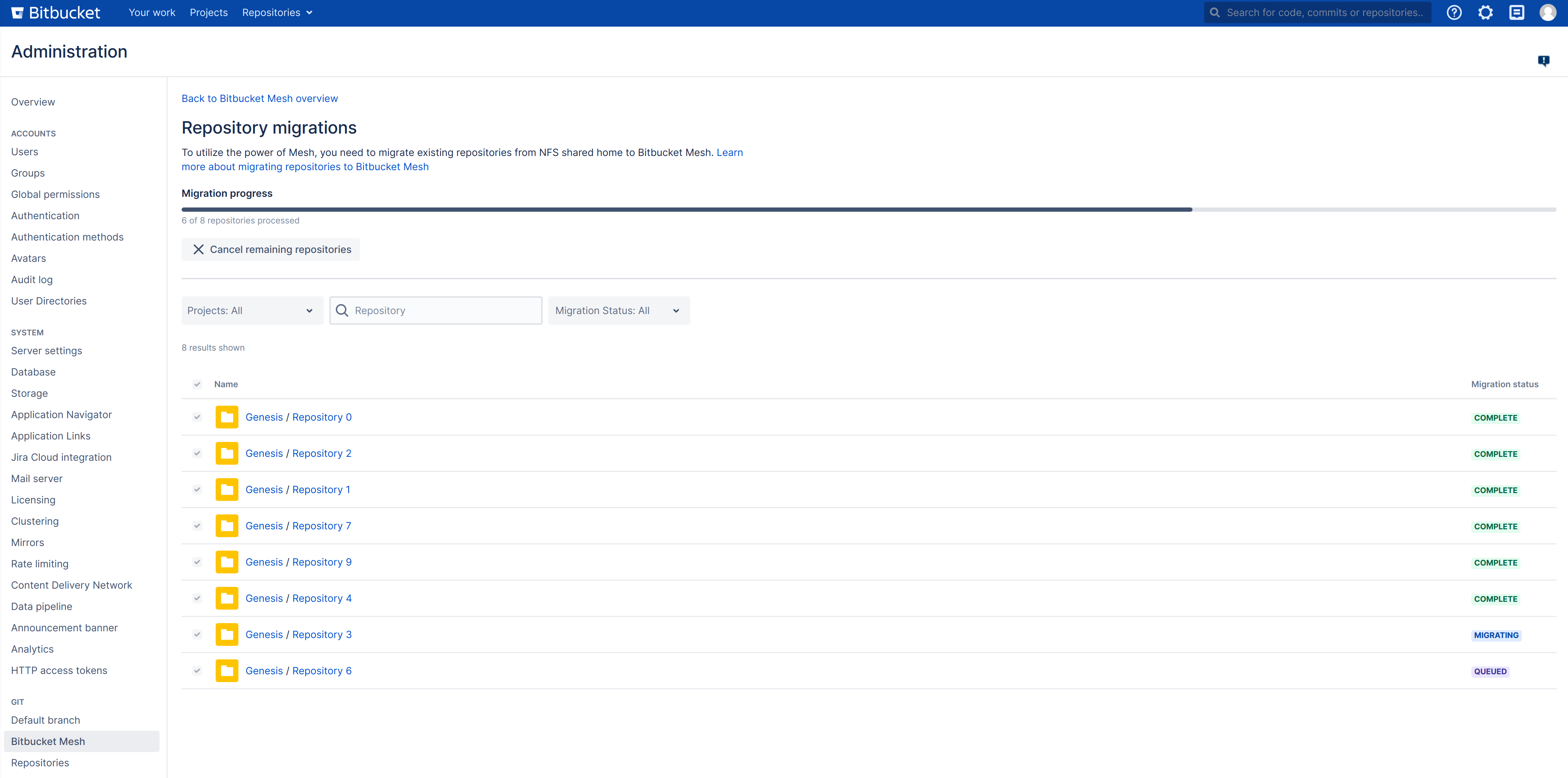1568x778 pixels.
Task: Open Clustering in the sidebar
Action: pyautogui.click(x=35, y=521)
